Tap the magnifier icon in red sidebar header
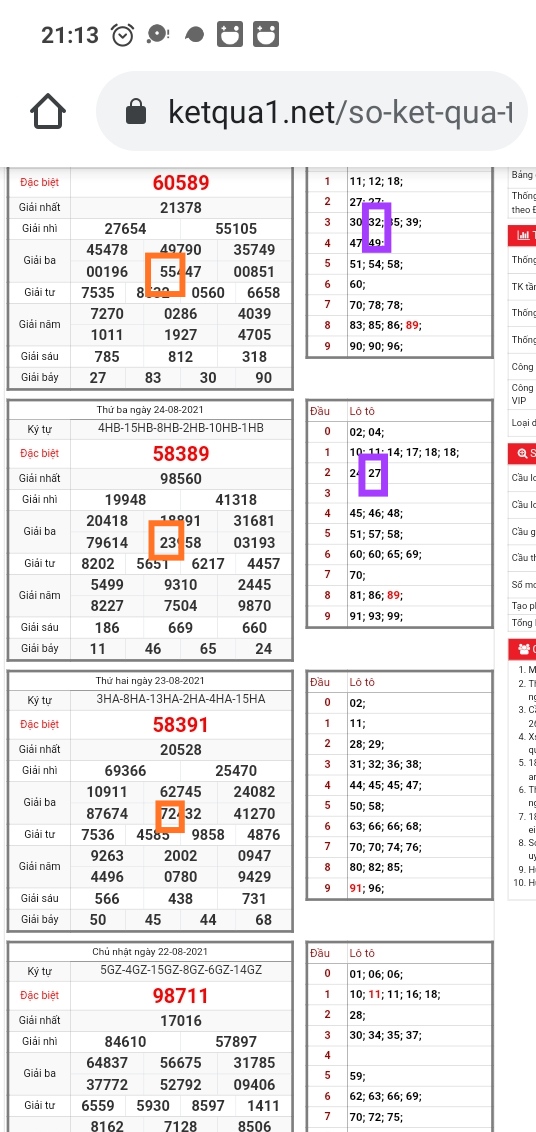Viewport: 536px width, 1132px height. (522, 453)
